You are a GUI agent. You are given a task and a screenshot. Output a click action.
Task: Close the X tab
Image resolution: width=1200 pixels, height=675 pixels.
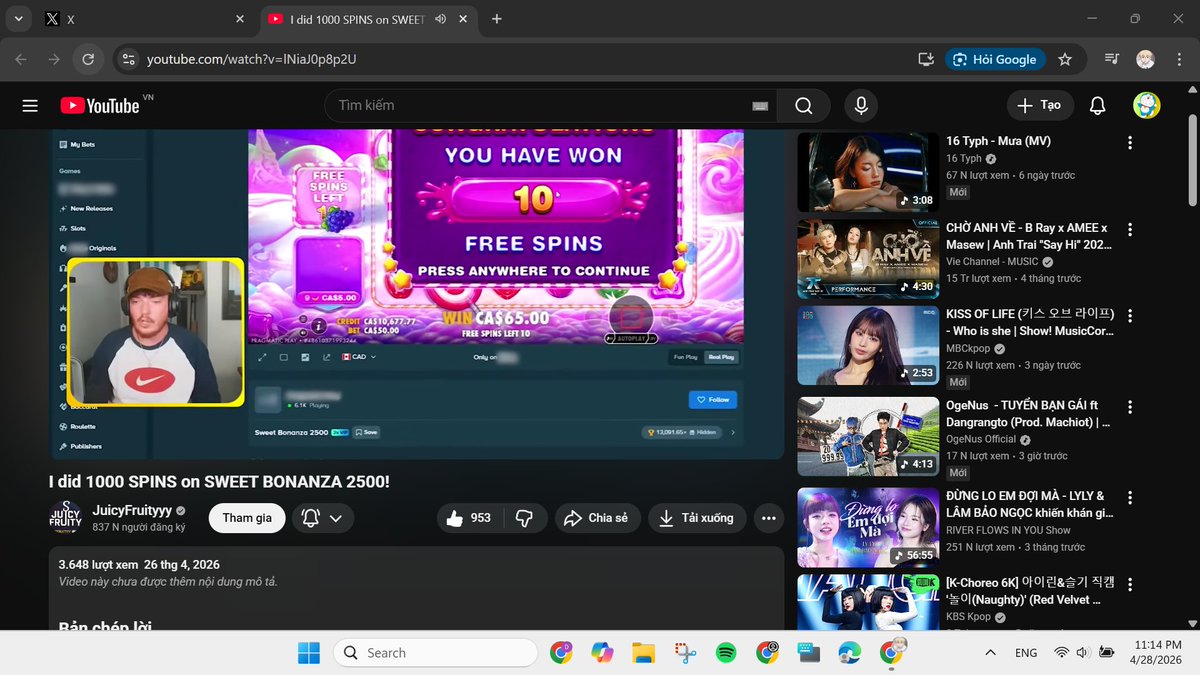tap(240, 19)
